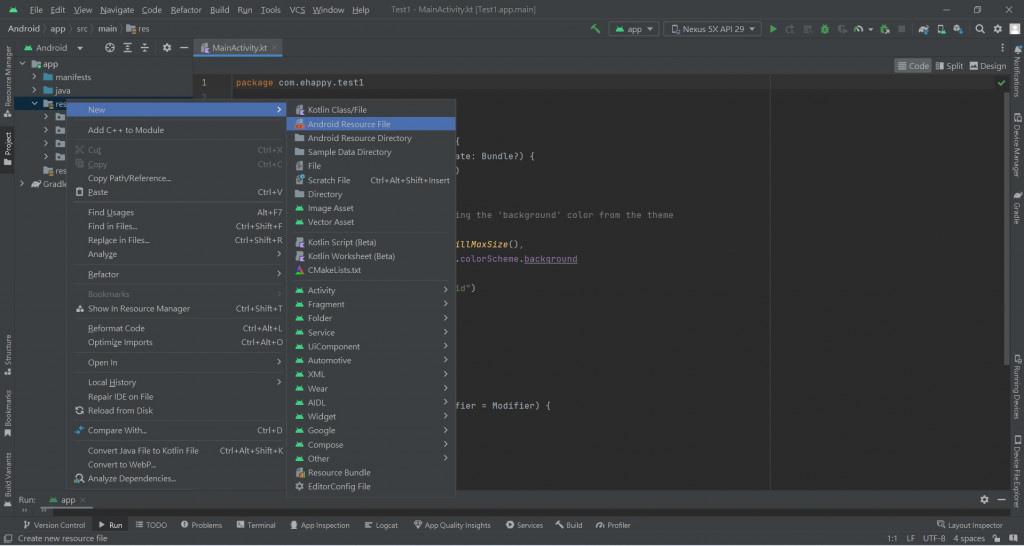
Task: Click the Select Opened File target icon
Action: tap(110, 48)
